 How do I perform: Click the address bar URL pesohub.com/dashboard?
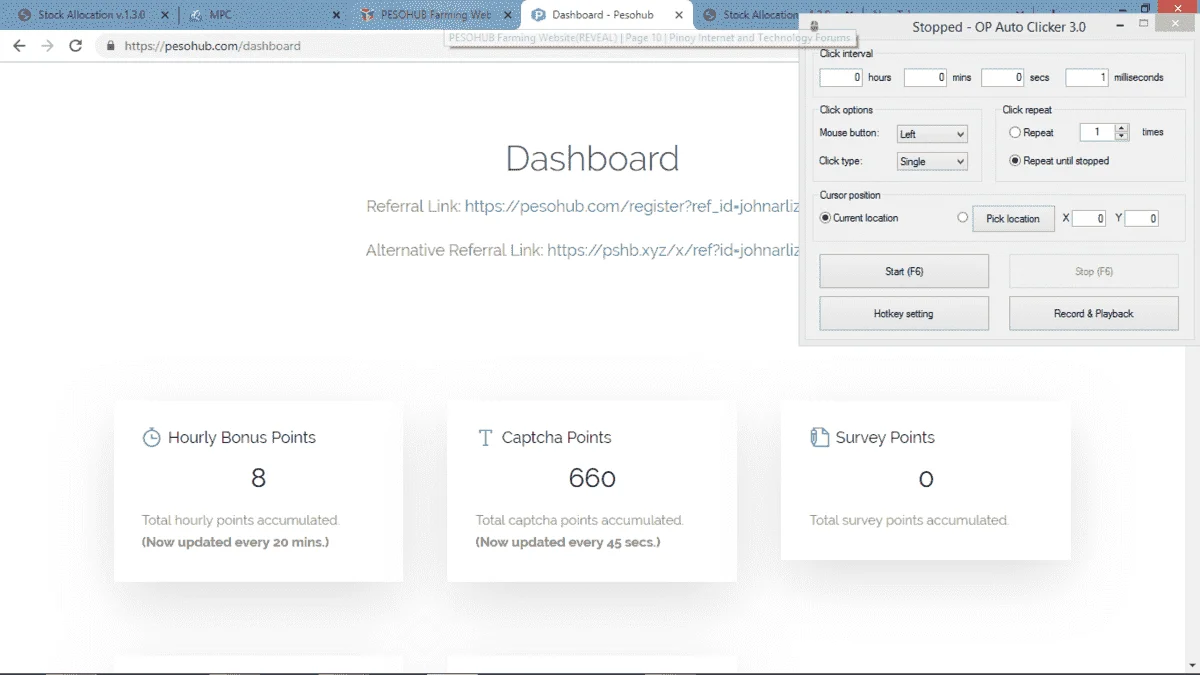click(x=212, y=46)
